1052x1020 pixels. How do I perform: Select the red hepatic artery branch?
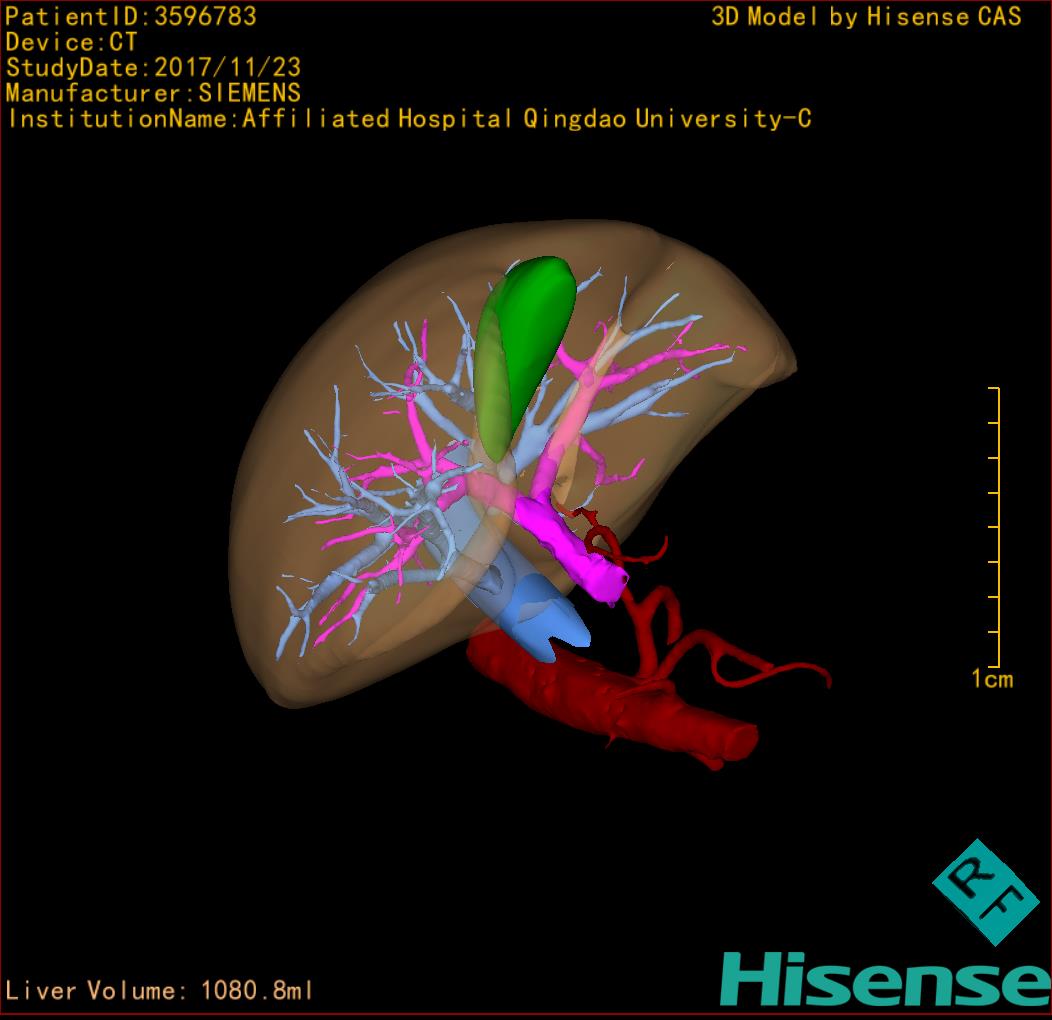[x=655, y=620]
